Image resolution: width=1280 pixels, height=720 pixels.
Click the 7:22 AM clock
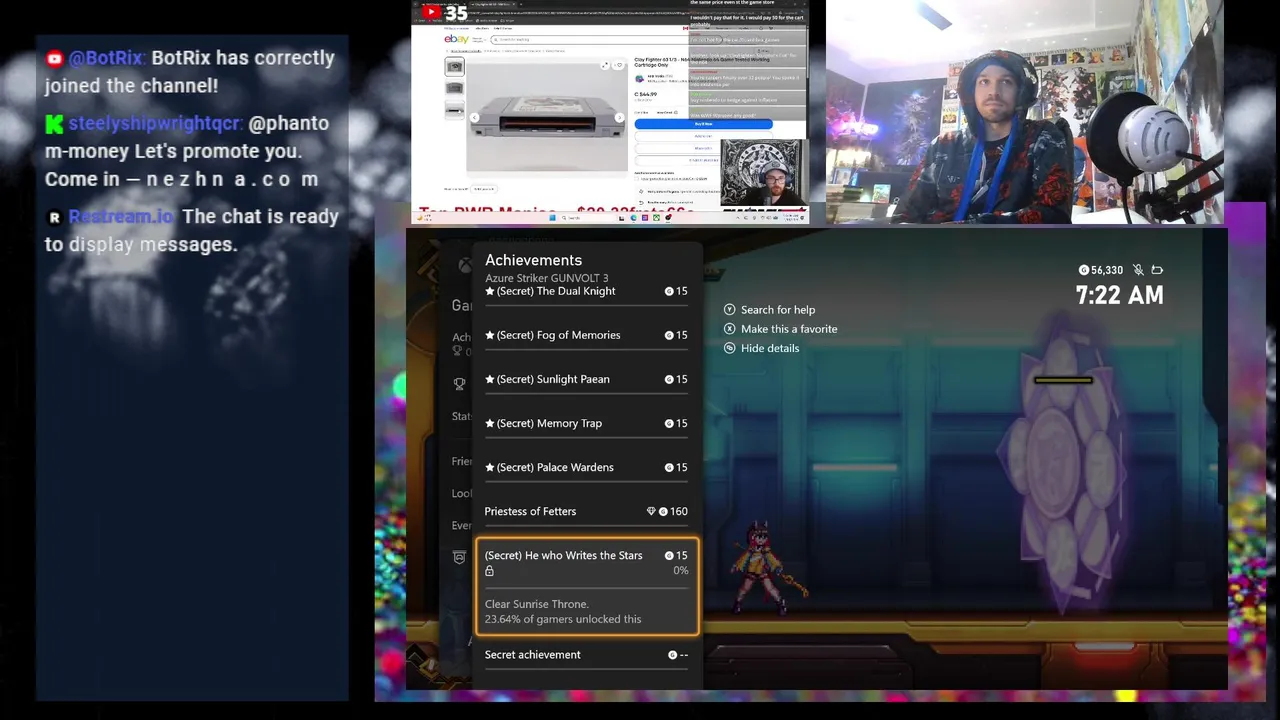pyautogui.click(x=1119, y=295)
